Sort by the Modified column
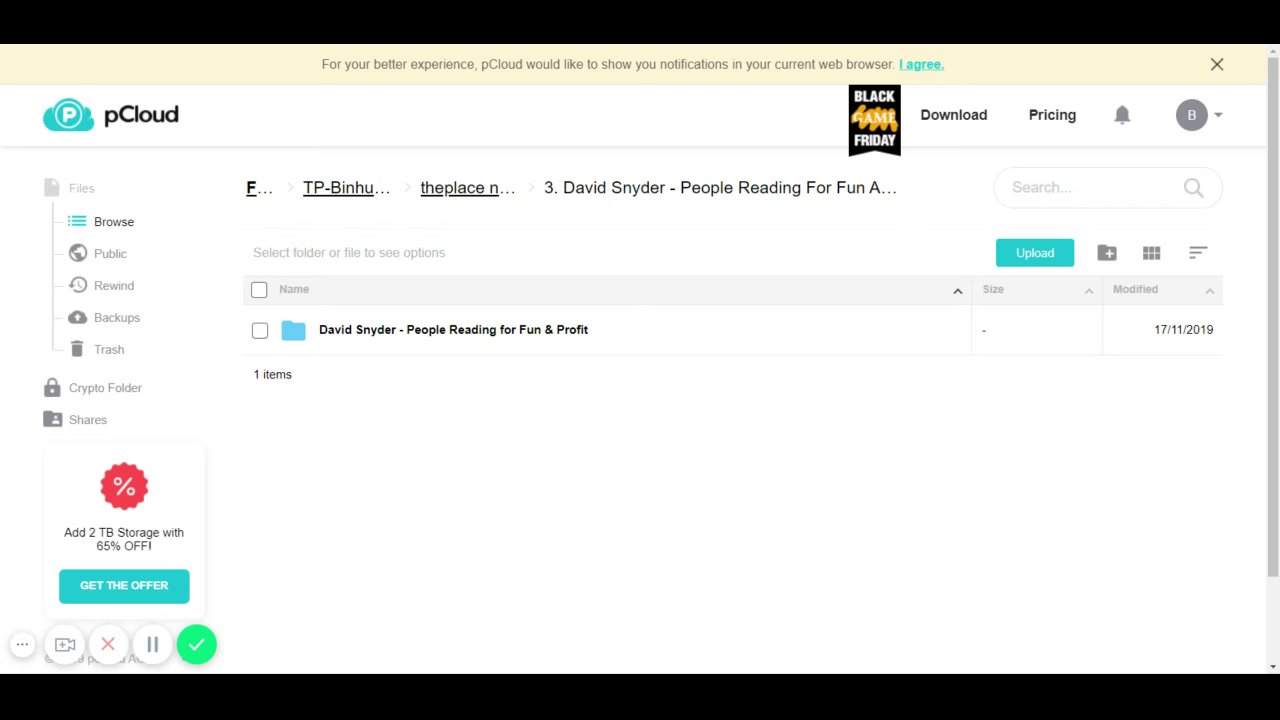1280x720 pixels. (x=1135, y=289)
